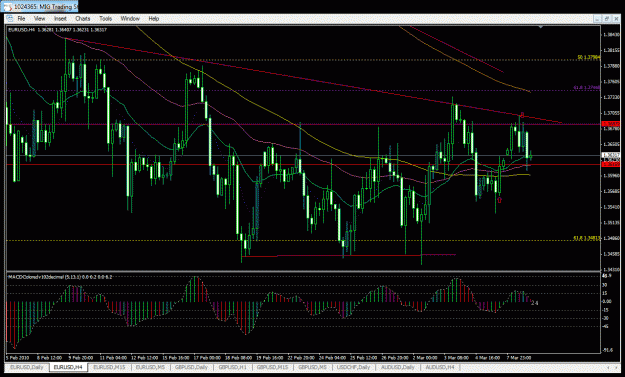
Task: Open the File menu
Action: (21, 19)
